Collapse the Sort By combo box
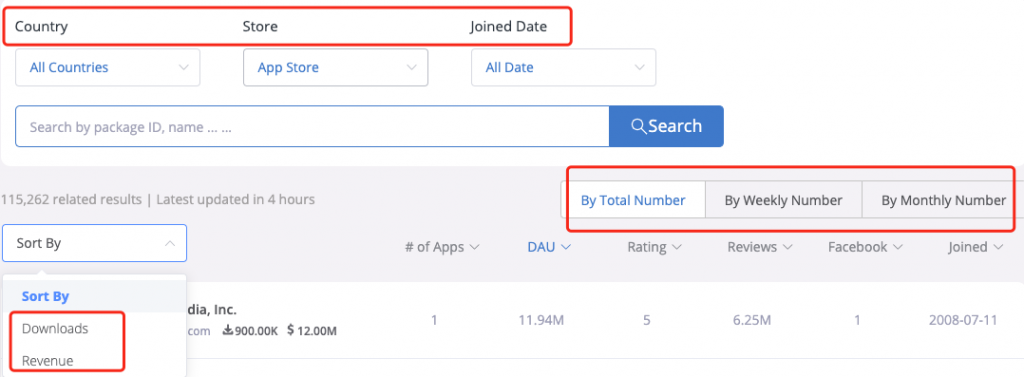The height and width of the screenshot is (377, 1024). (x=95, y=243)
